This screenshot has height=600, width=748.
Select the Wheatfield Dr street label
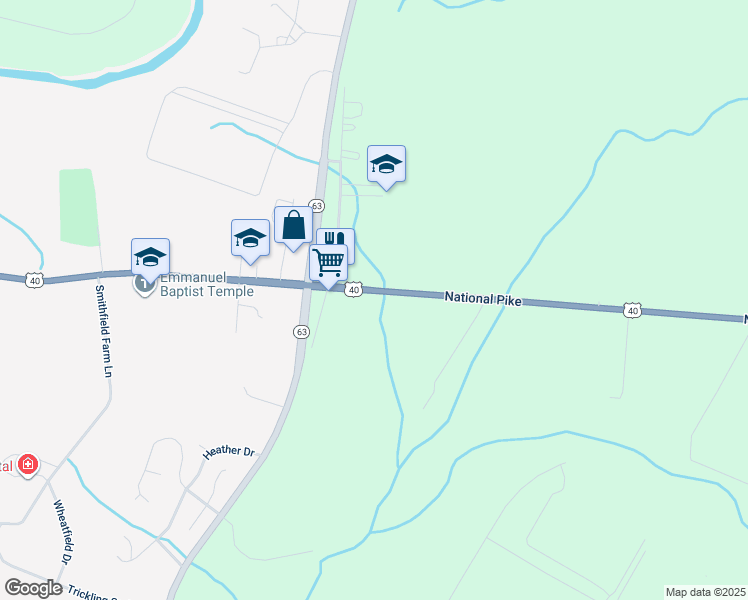pos(64,532)
